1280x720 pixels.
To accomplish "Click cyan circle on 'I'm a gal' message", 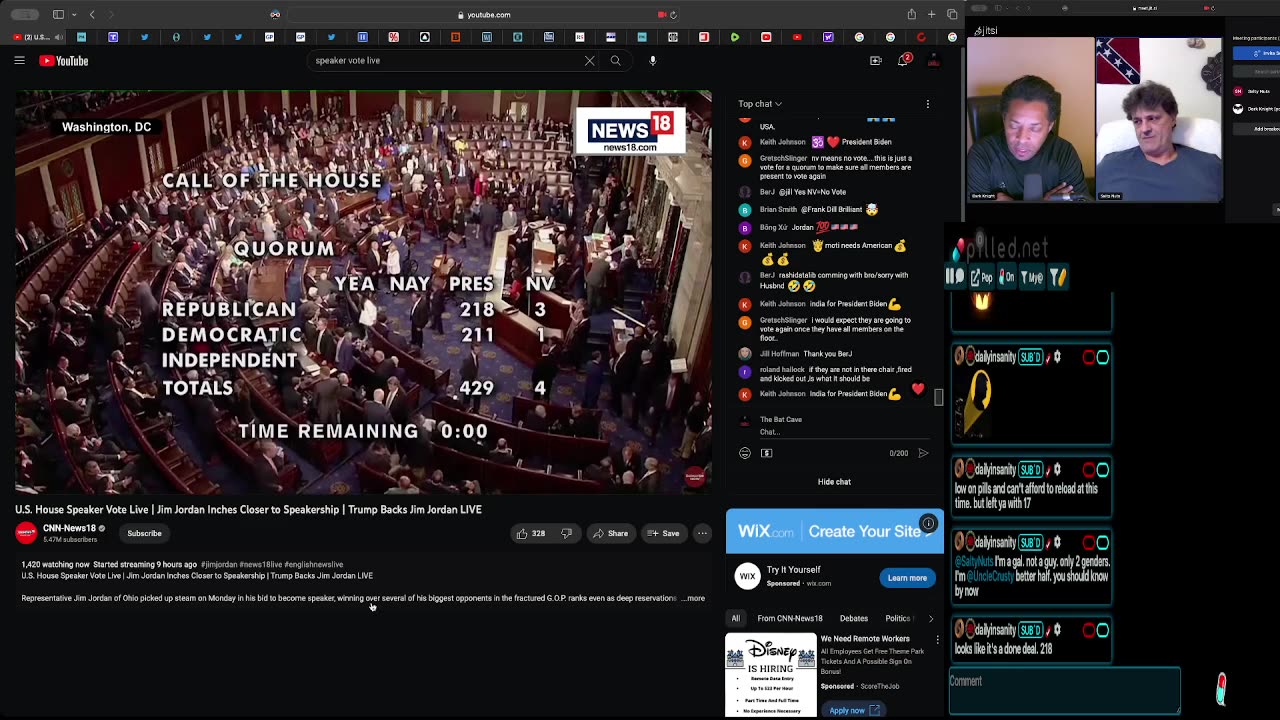I will click(x=1103, y=543).
